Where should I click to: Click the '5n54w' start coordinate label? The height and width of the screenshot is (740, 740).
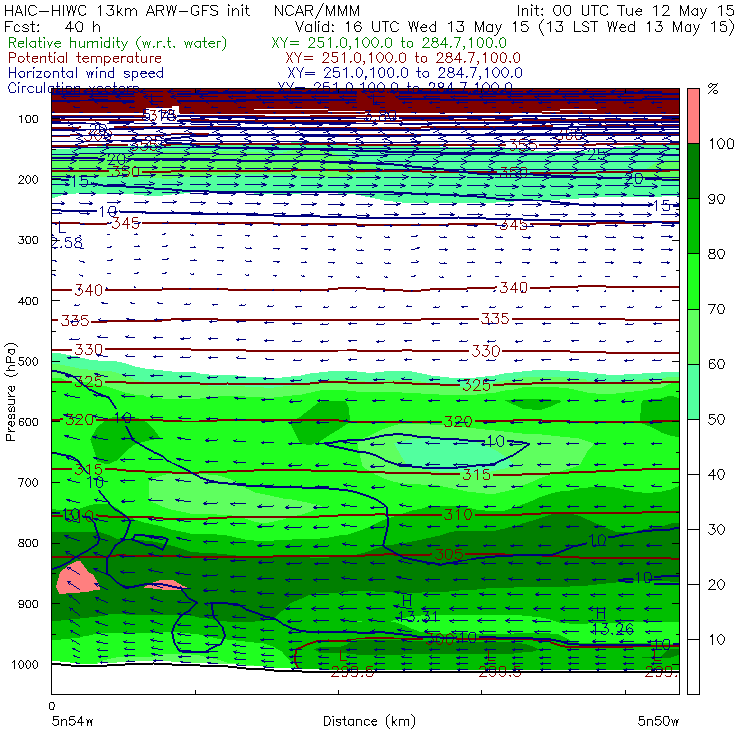click(72, 721)
